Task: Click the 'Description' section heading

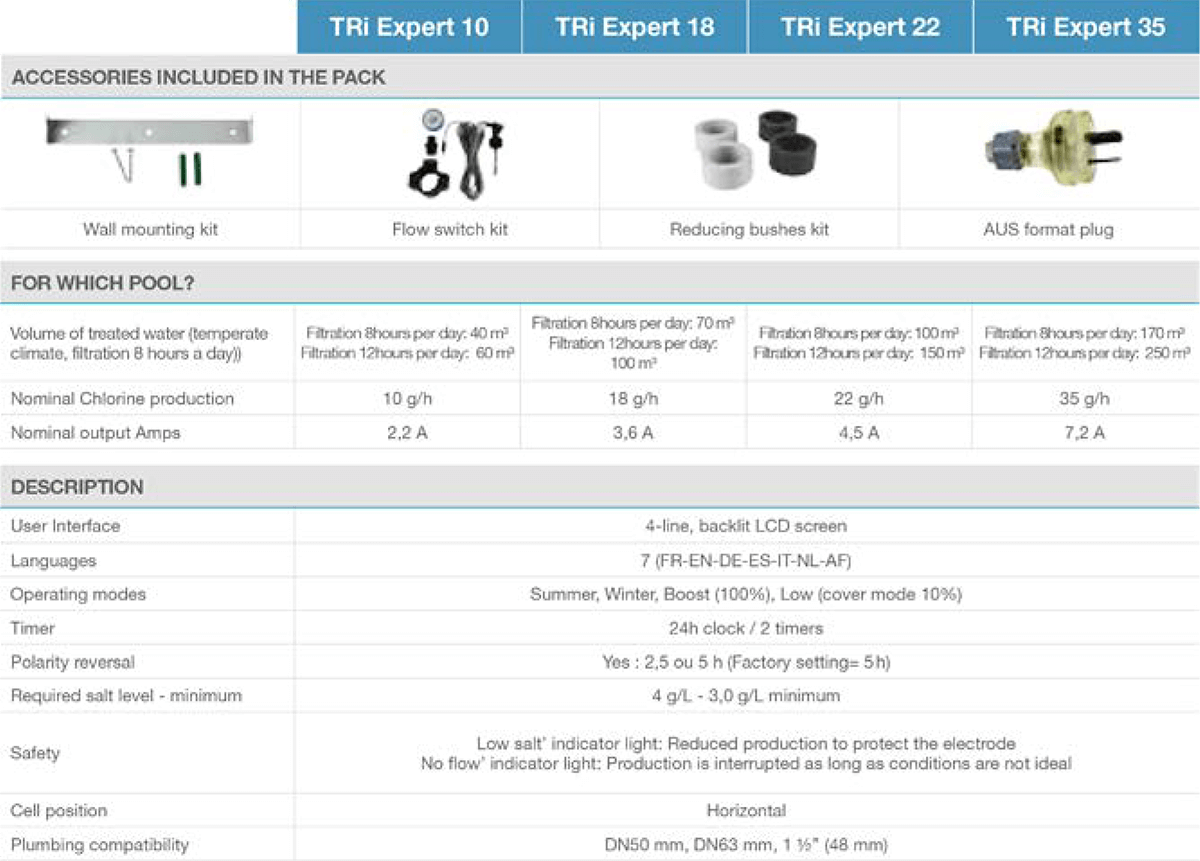Action: tap(77, 488)
